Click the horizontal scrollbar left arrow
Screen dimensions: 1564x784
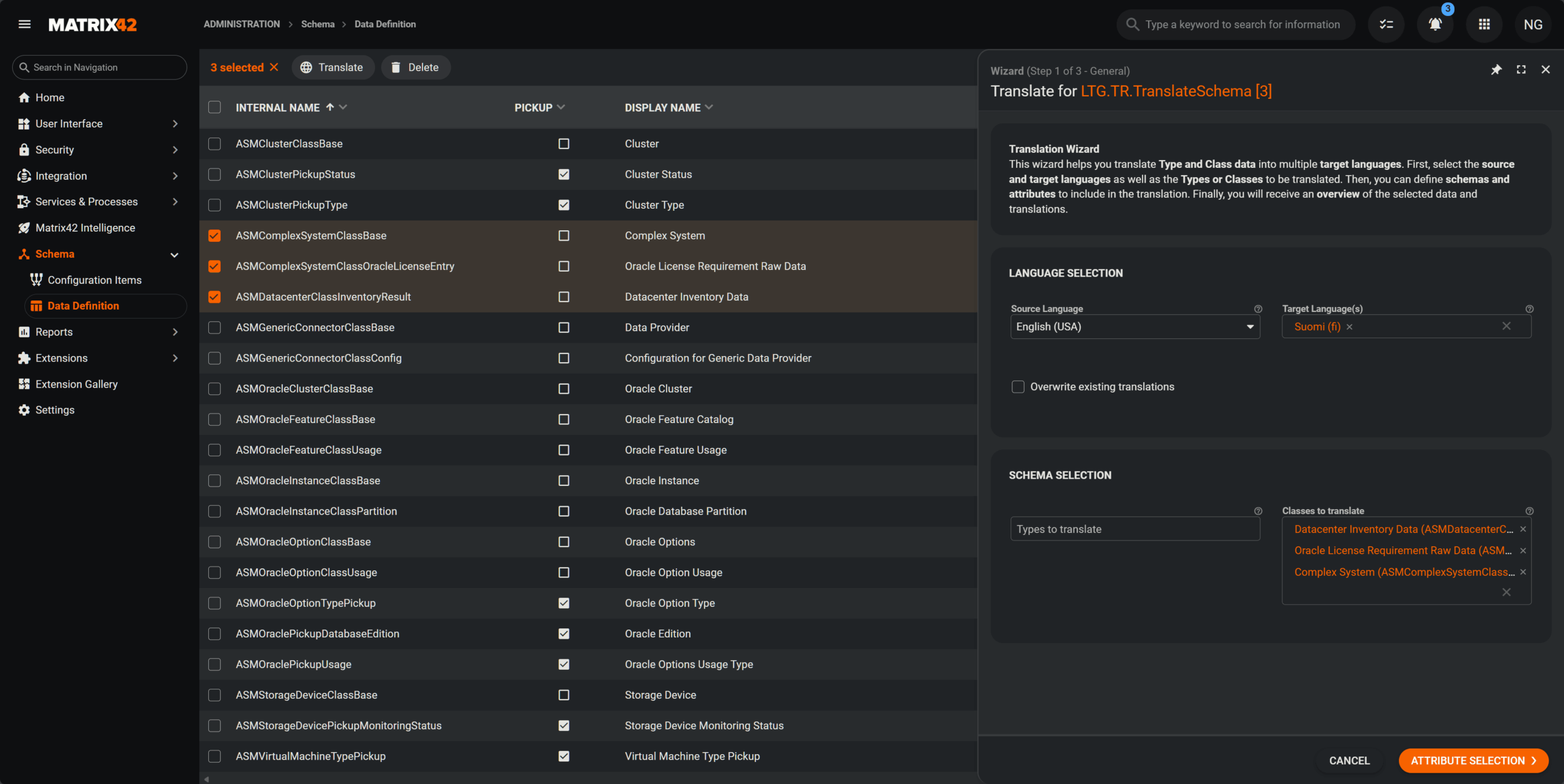click(x=206, y=779)
